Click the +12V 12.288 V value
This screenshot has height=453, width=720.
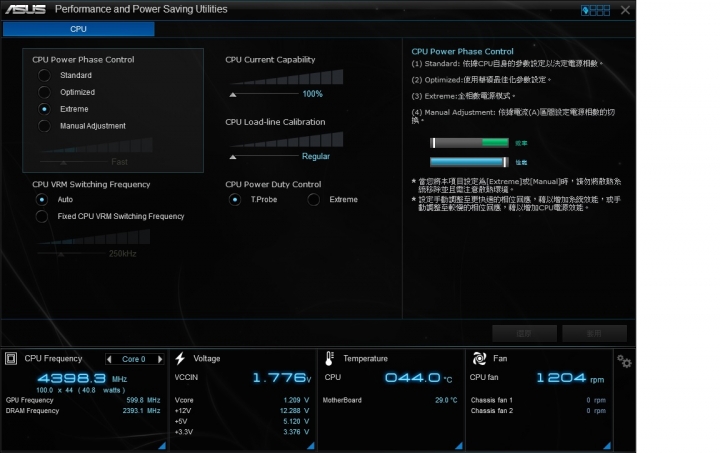pos(294,411)
